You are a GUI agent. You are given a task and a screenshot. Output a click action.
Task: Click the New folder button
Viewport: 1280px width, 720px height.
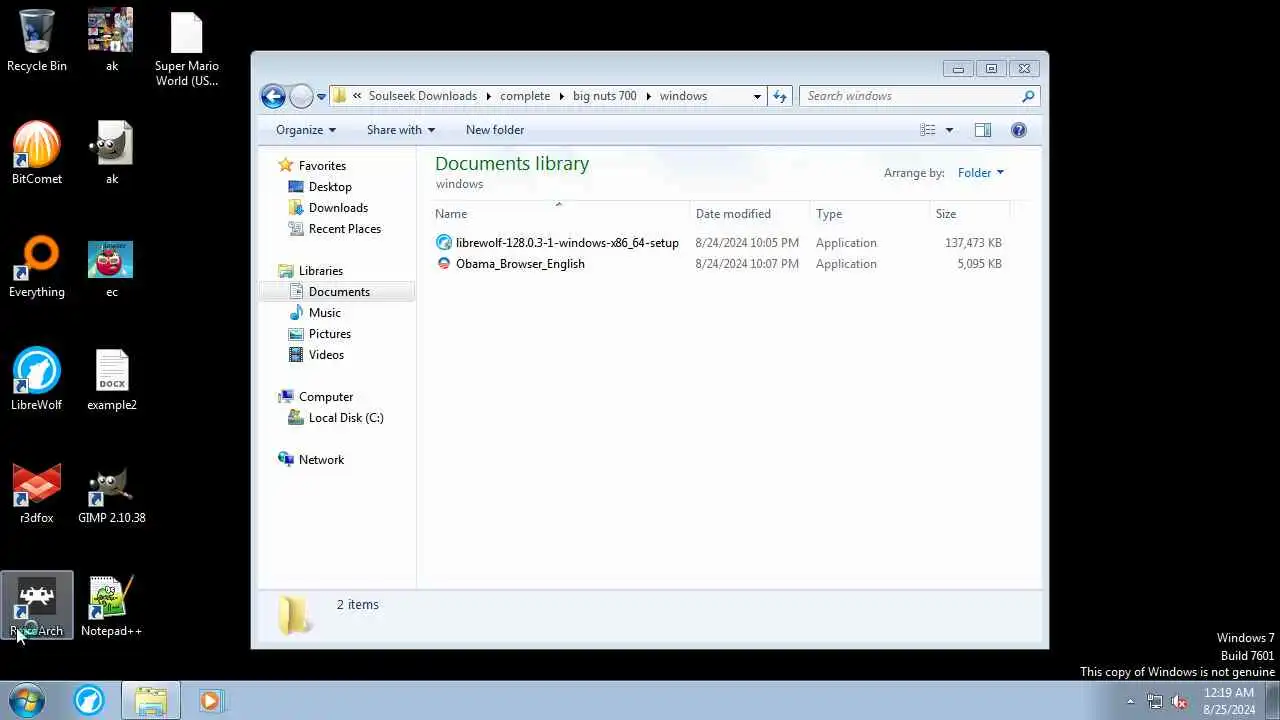(495, 130)
